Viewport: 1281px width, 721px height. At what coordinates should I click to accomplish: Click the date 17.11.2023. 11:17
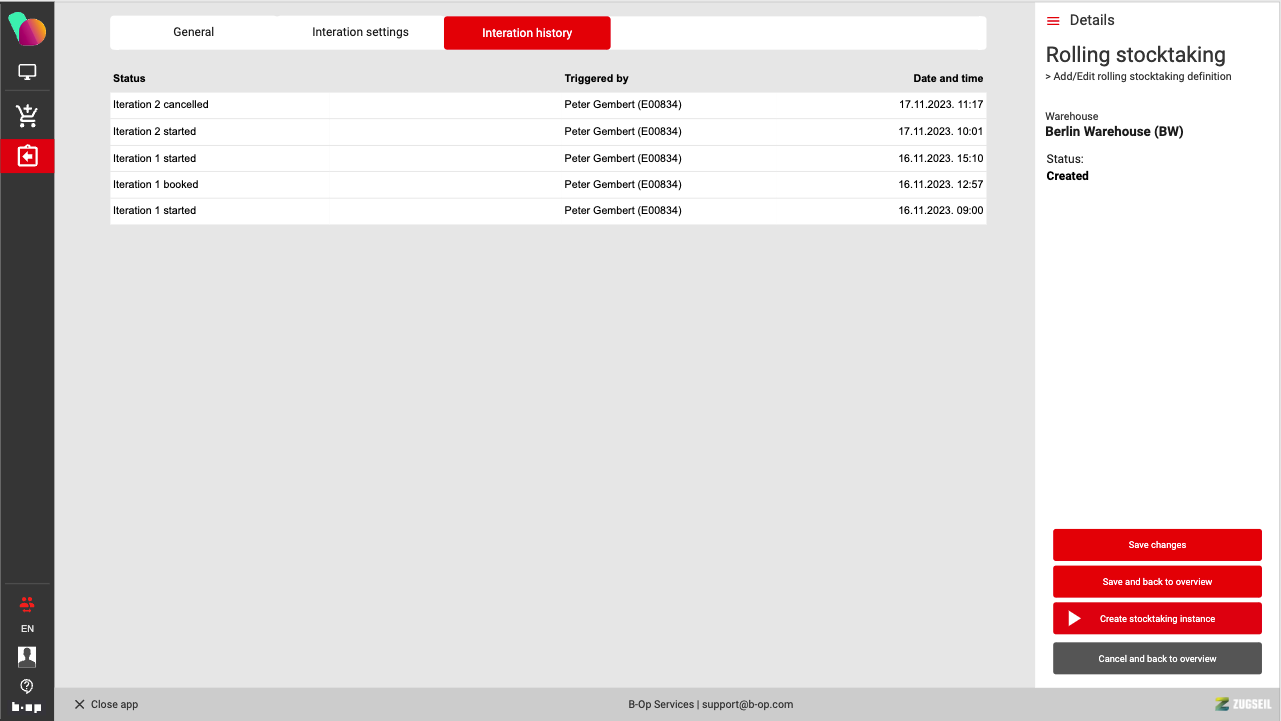pos(941,105)
